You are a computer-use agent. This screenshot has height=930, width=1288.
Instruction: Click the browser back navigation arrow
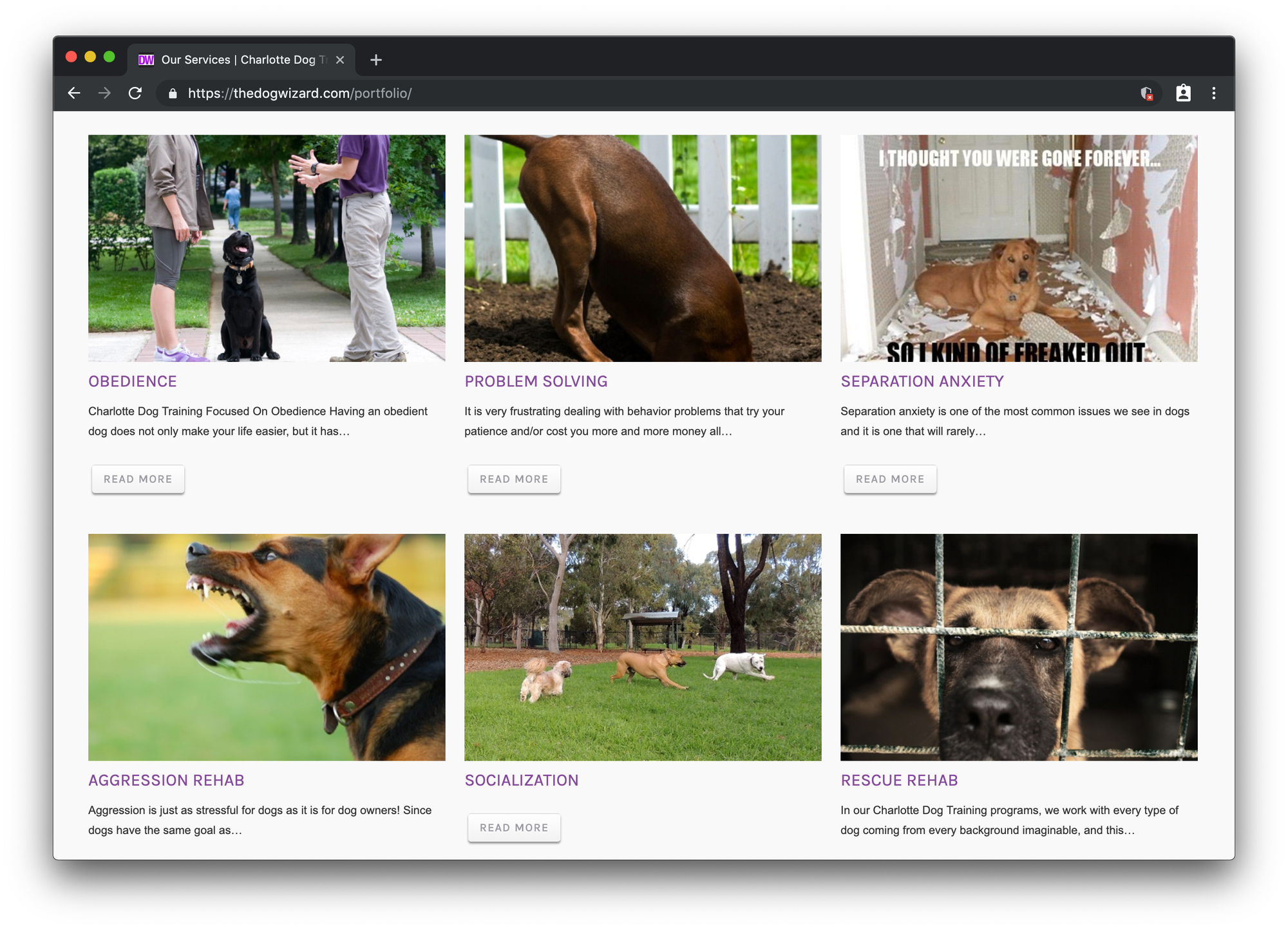tap(74, 93)
